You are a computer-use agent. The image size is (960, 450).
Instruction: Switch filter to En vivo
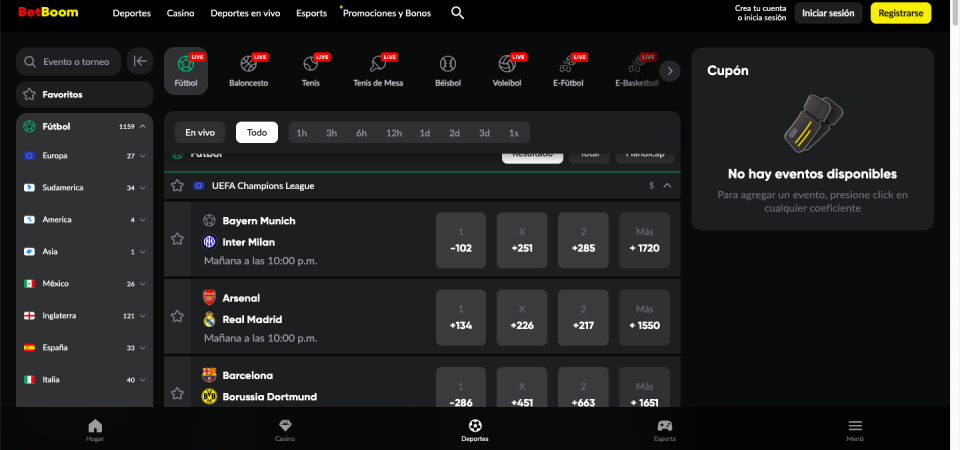coord(200,132)
